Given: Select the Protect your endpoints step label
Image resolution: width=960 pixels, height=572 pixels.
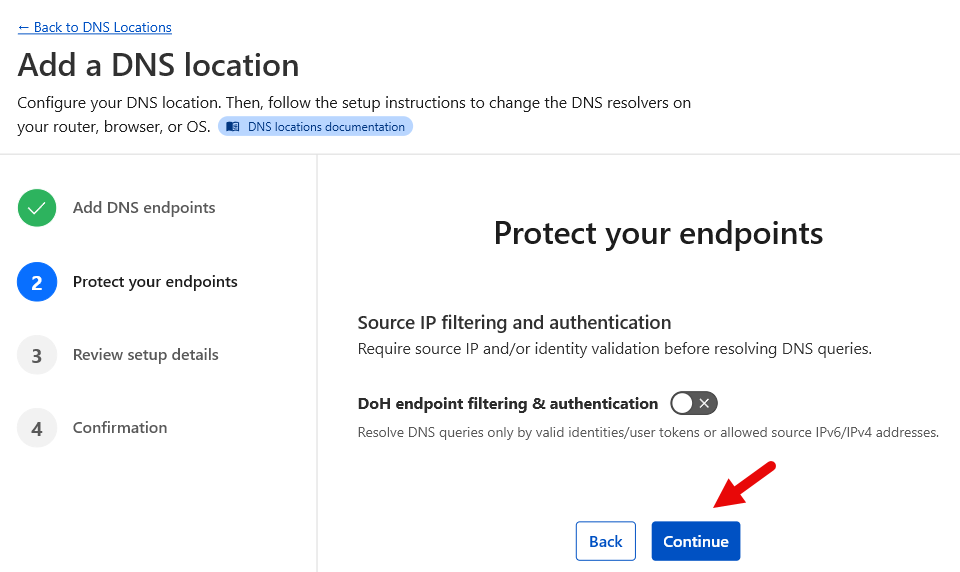Looking at the screenshot, I should (x=155, y=282).
